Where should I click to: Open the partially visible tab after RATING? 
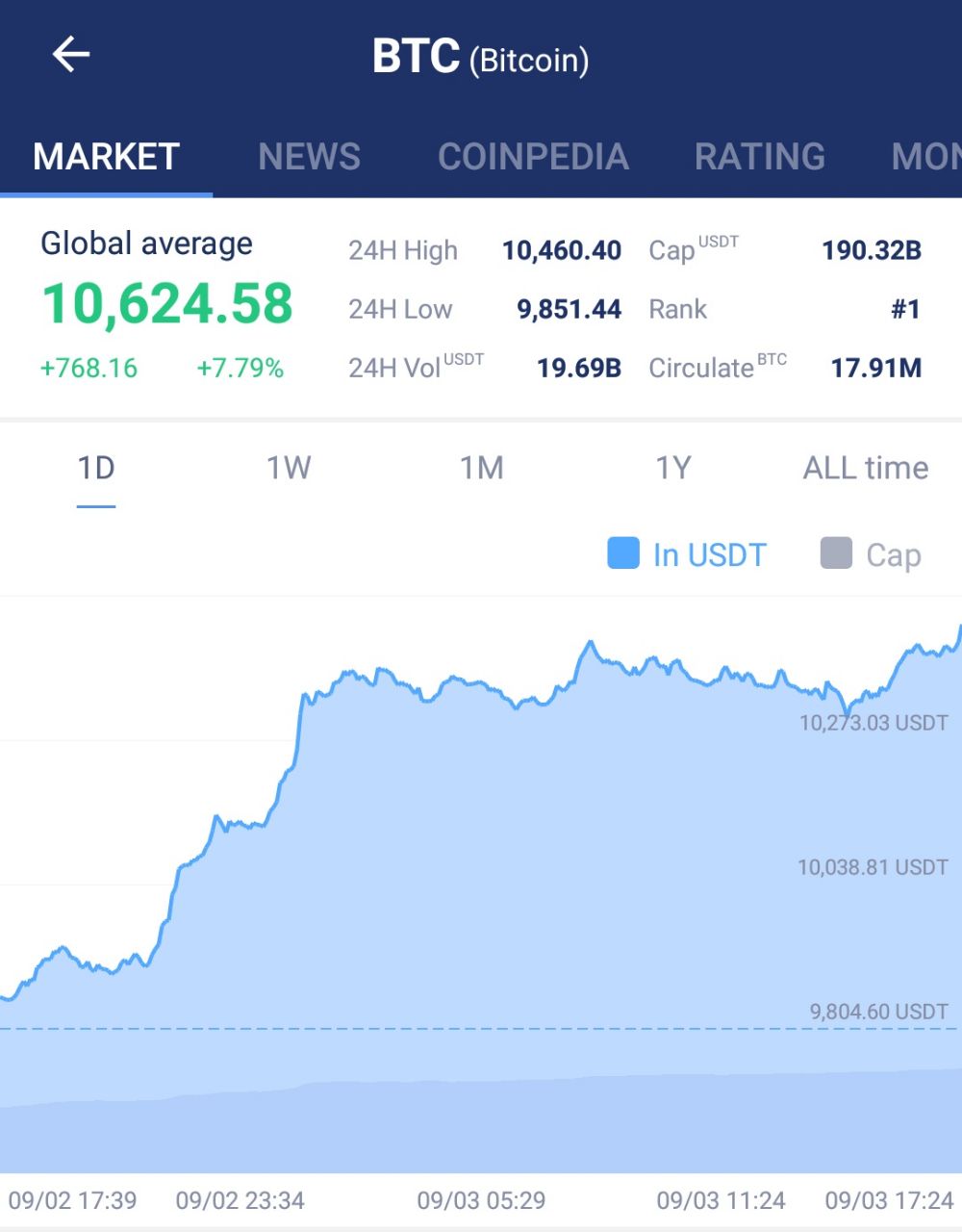click(x=925, y=156)
